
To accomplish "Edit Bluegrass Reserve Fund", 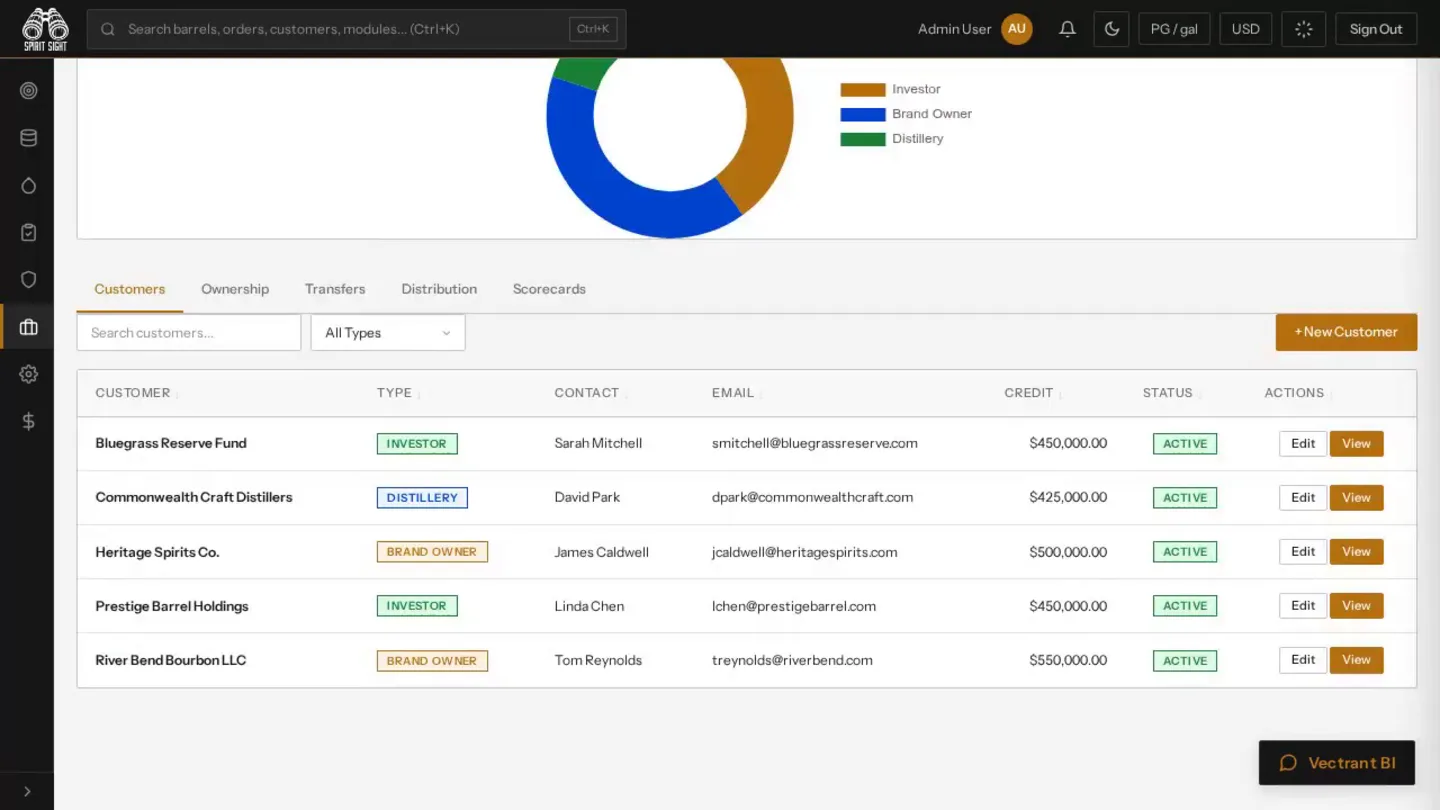I will coord(1303,444).
